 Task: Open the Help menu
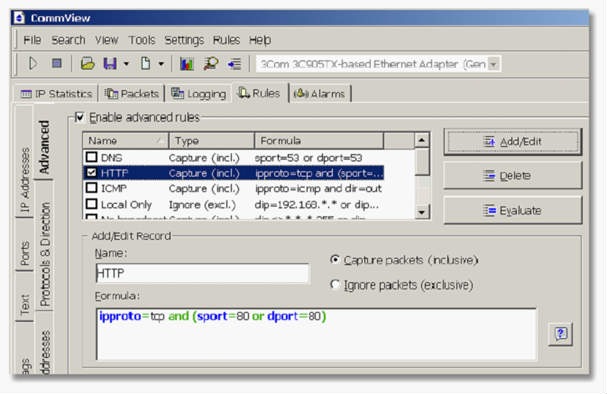(x=260, y=40)
